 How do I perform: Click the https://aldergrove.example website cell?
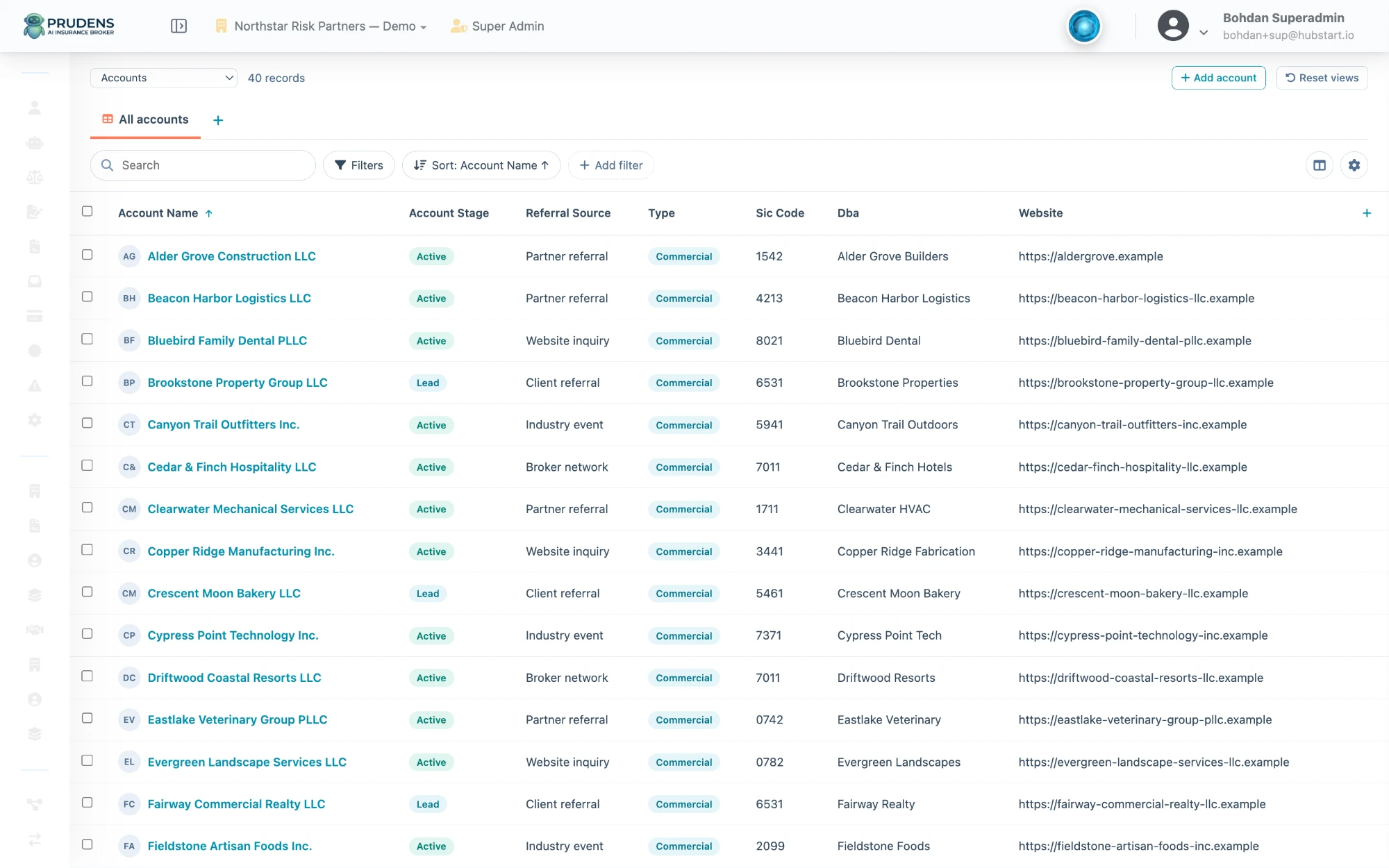(1091, 256)
